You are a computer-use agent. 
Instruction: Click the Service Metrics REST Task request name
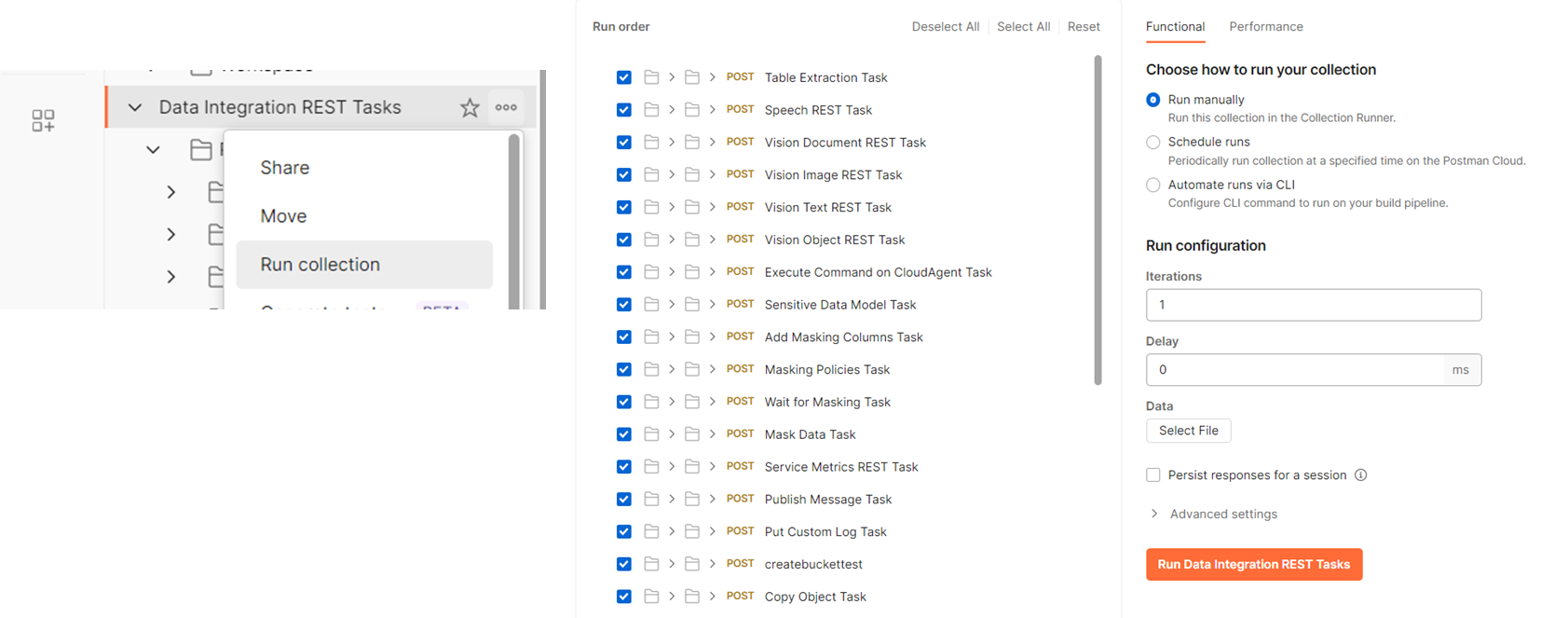(841, 467)
